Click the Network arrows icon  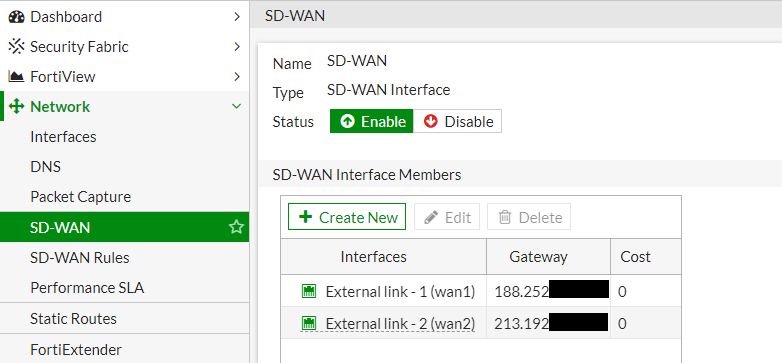click(16, 106)
